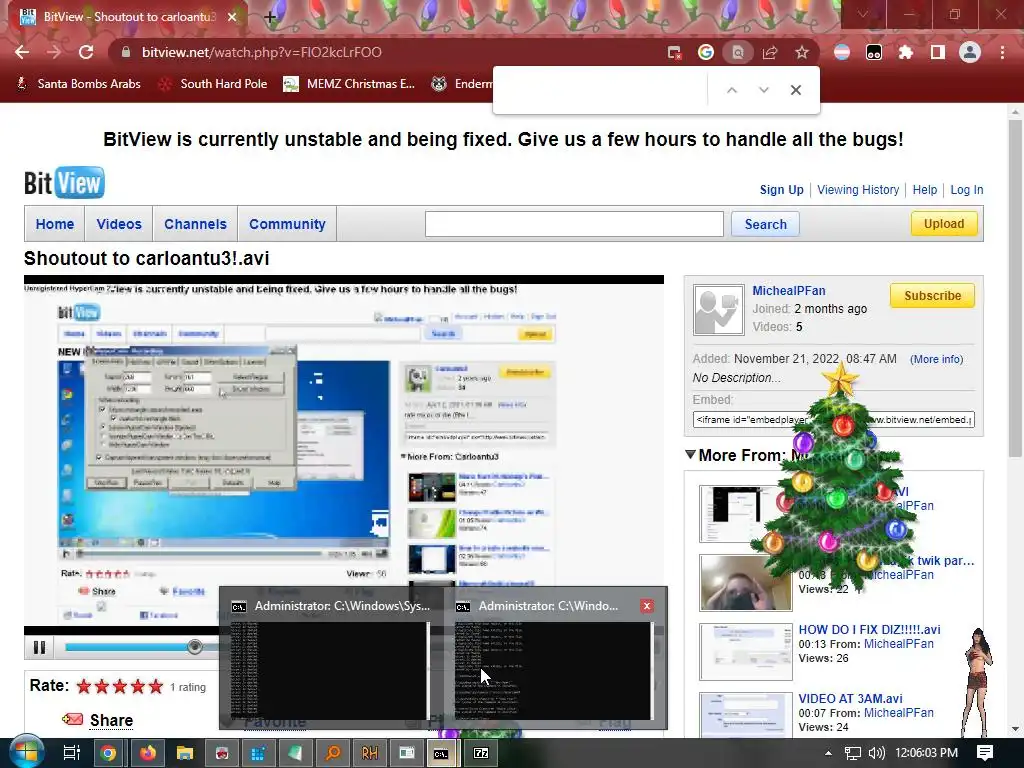This screenshot has height=768, width=1024.
Task: Show (More info) for the video
Action: pyautogui.click(x=936, y=359)
